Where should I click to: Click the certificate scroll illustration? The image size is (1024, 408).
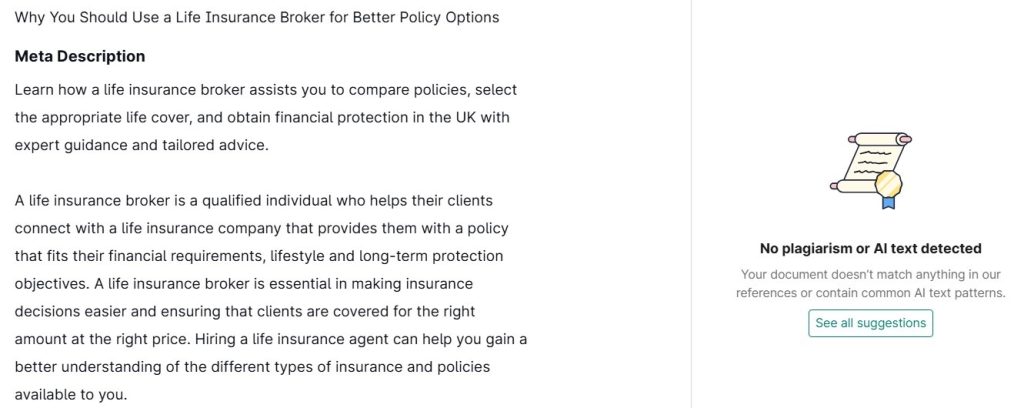coord(871,170)
